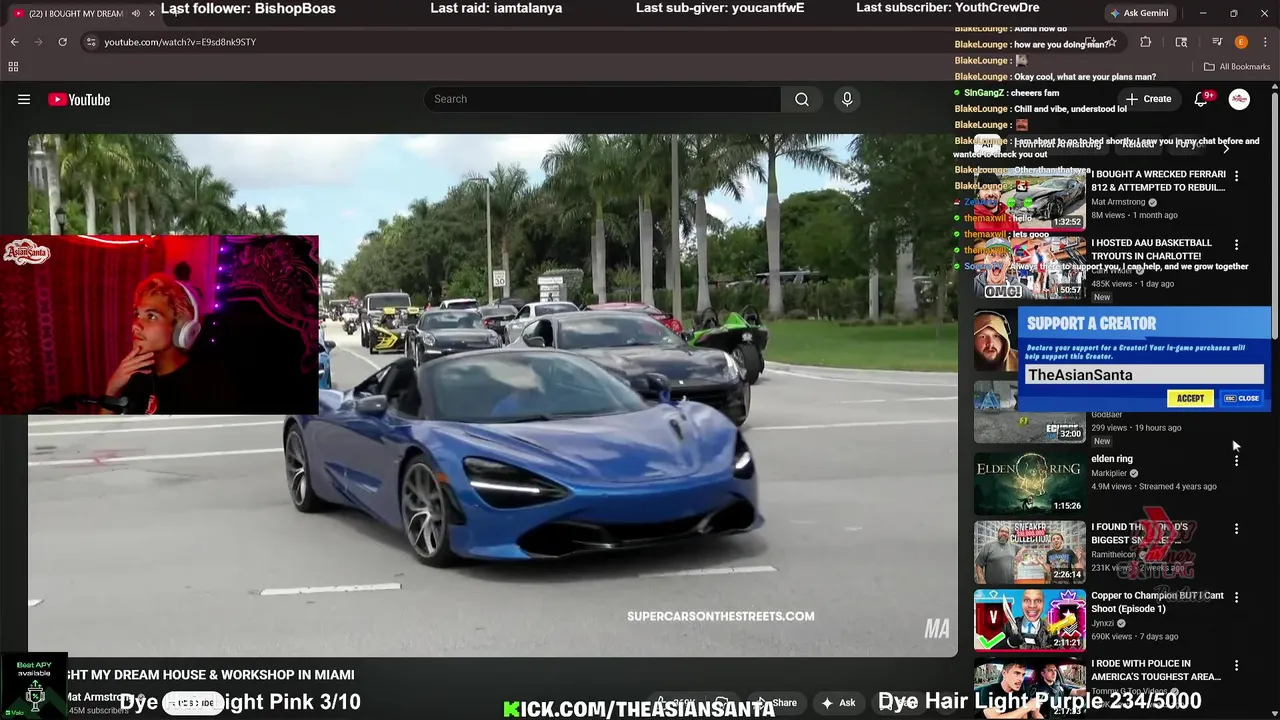Click the search magnifier button
The width and height of the screenshot is (1280, 720).
[802, 99]
